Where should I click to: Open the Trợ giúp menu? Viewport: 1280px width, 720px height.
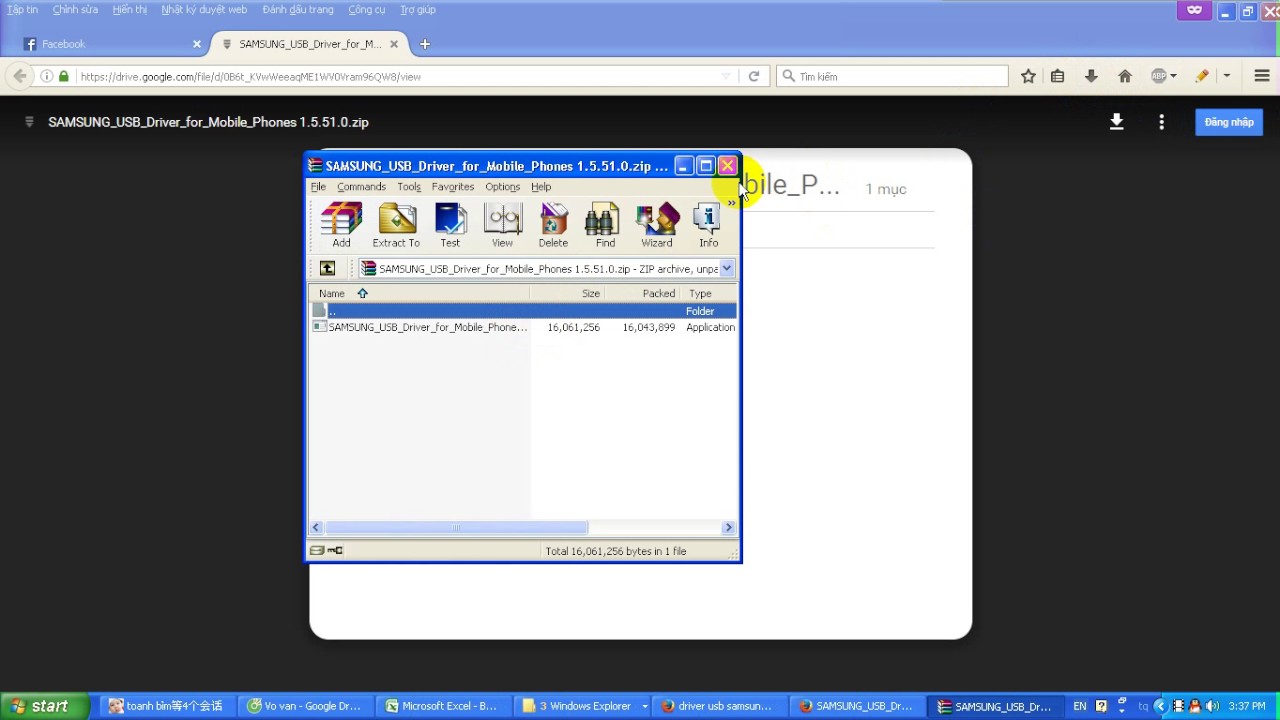point(418,10)
